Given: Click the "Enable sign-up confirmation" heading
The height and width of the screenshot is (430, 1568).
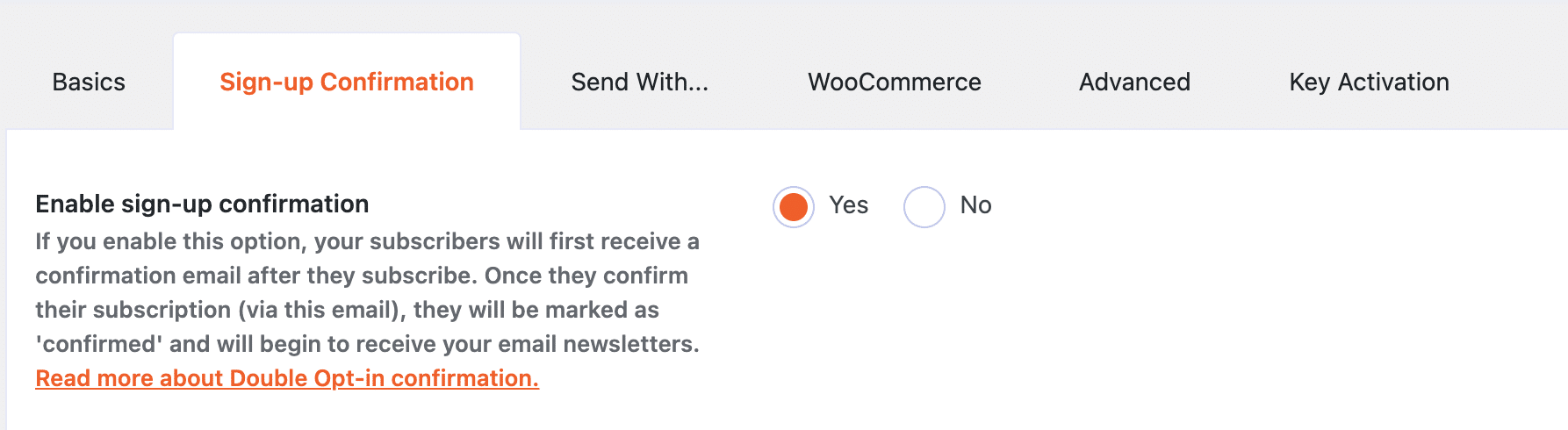Looking at the screenshot, I should [202, 204].
